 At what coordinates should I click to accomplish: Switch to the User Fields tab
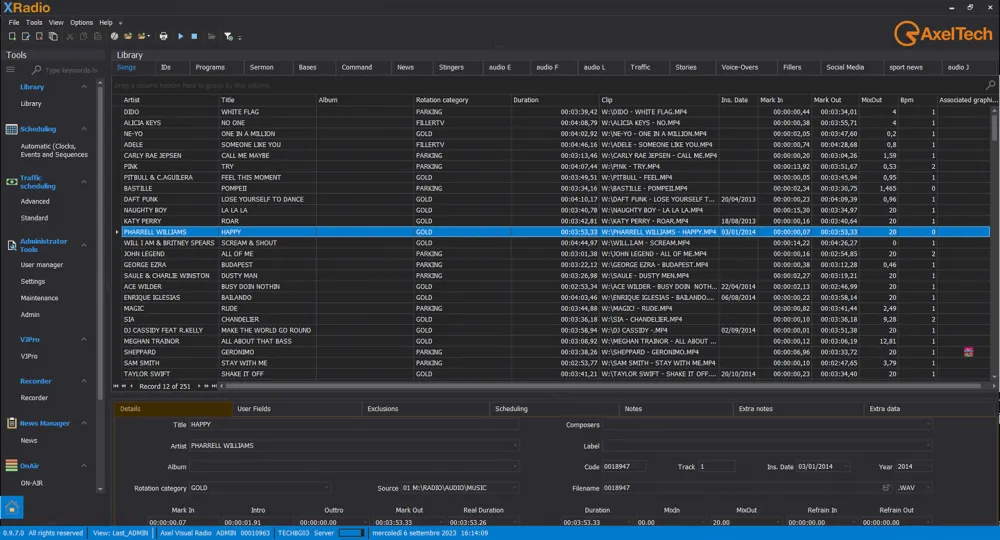[254, 409]
